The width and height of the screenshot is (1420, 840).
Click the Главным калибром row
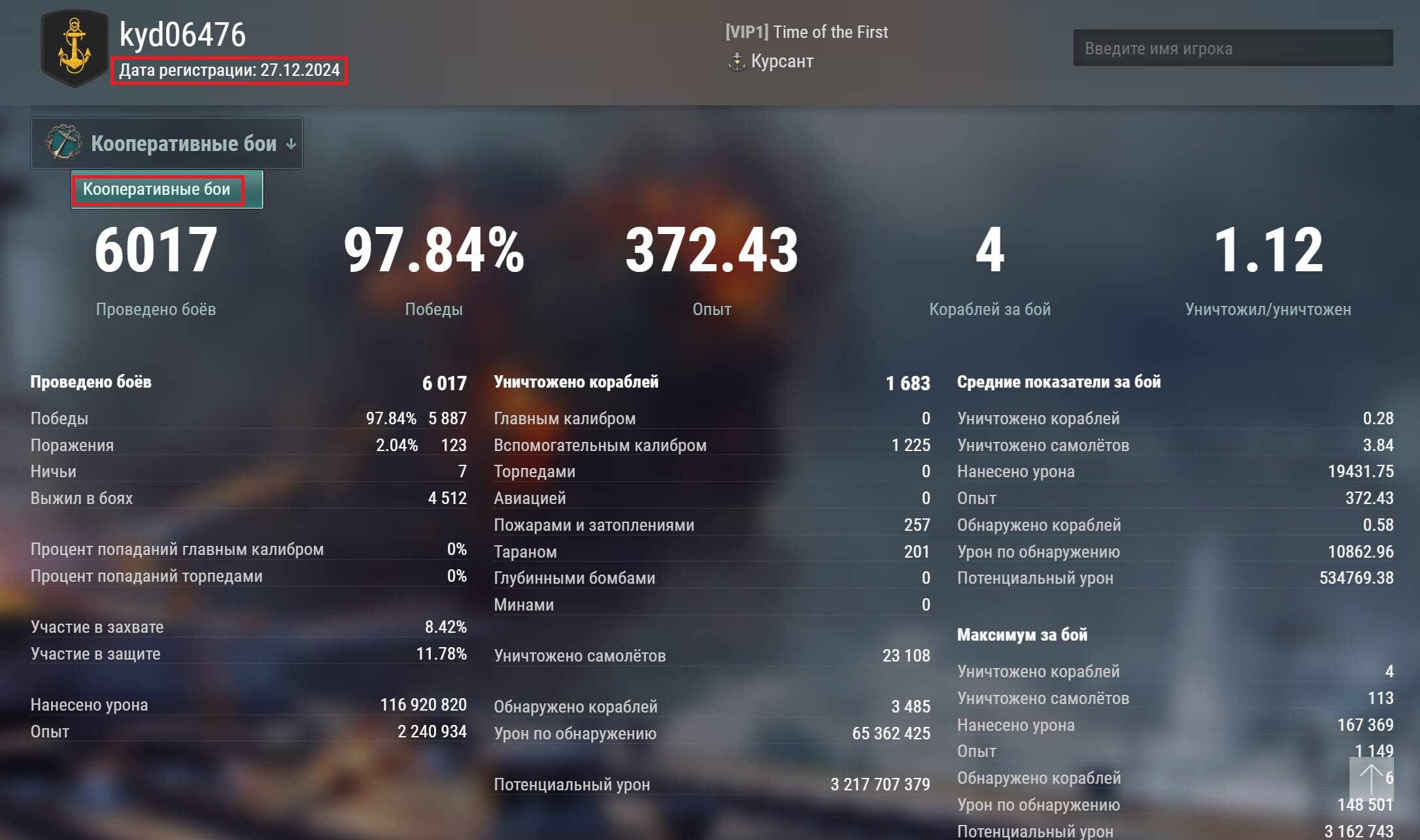coord(712,418)
